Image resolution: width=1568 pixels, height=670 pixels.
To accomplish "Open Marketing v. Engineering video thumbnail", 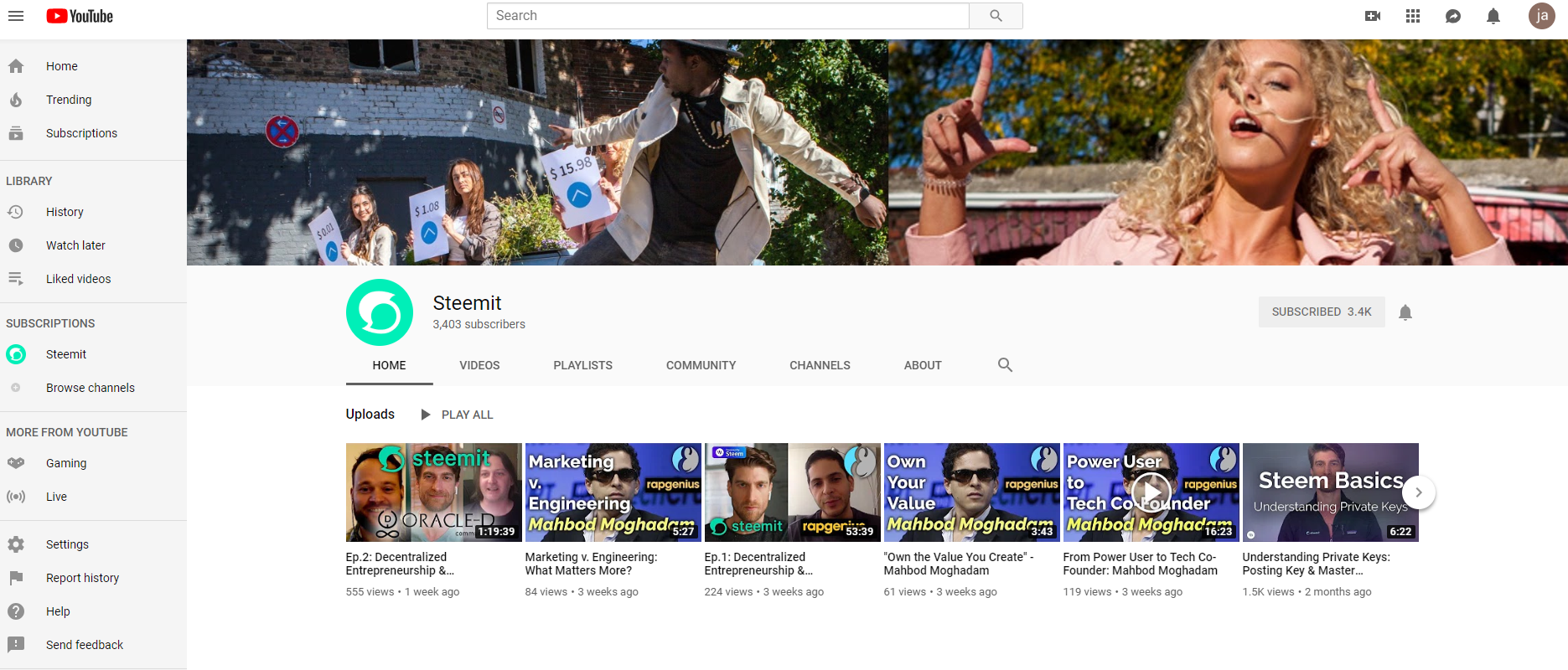I will click(x=613, y=492).
